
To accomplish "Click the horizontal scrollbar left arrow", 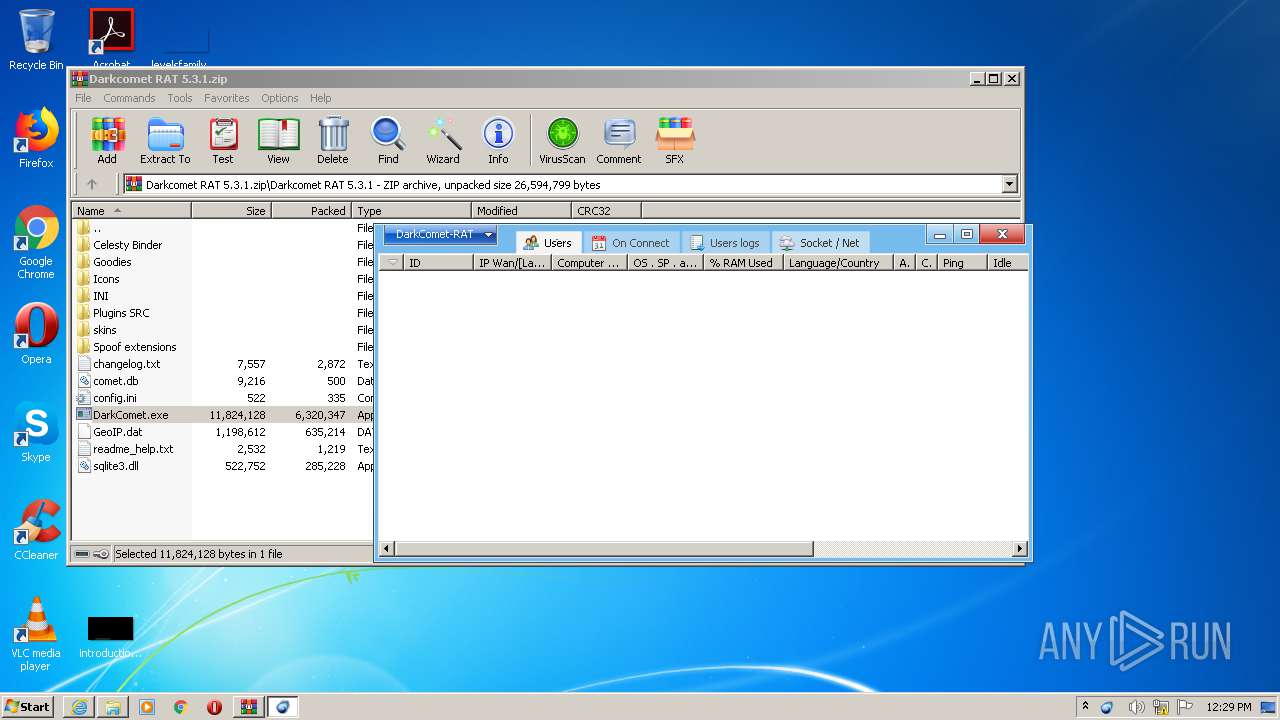I will tap(387, 549).
